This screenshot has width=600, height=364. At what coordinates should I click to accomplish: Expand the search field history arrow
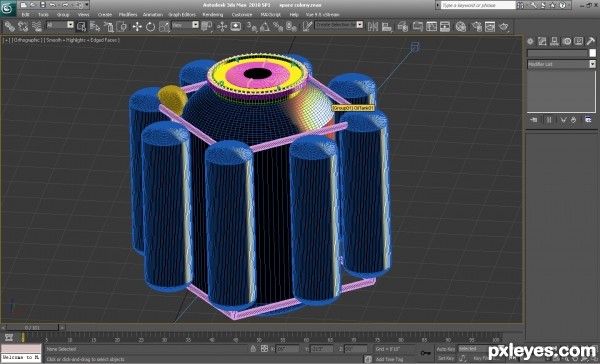coord(438,5)
